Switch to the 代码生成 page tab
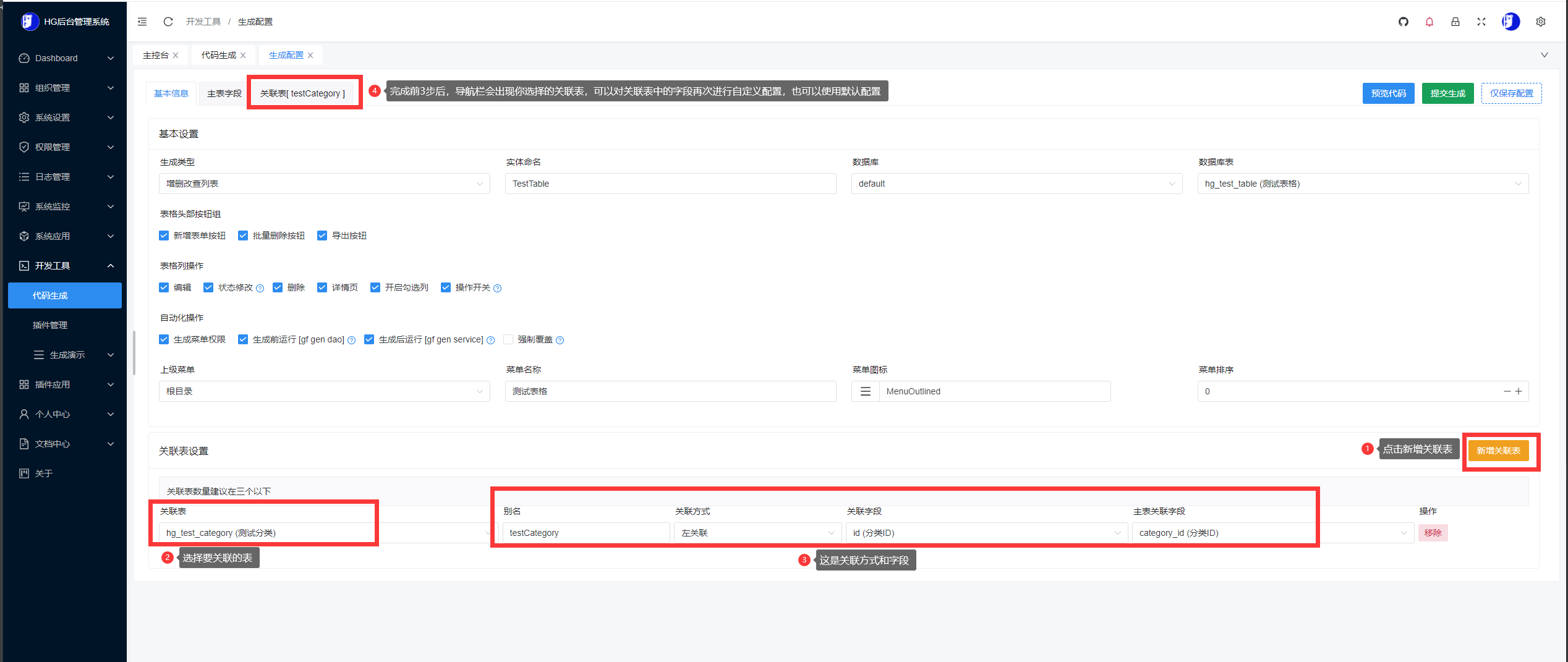 (x=218, y=55)
